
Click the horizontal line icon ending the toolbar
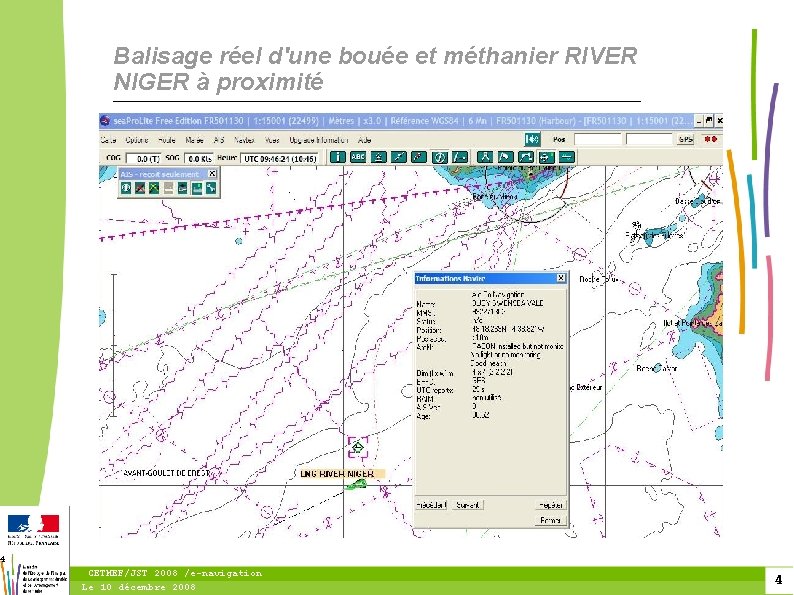pos(567,157)
